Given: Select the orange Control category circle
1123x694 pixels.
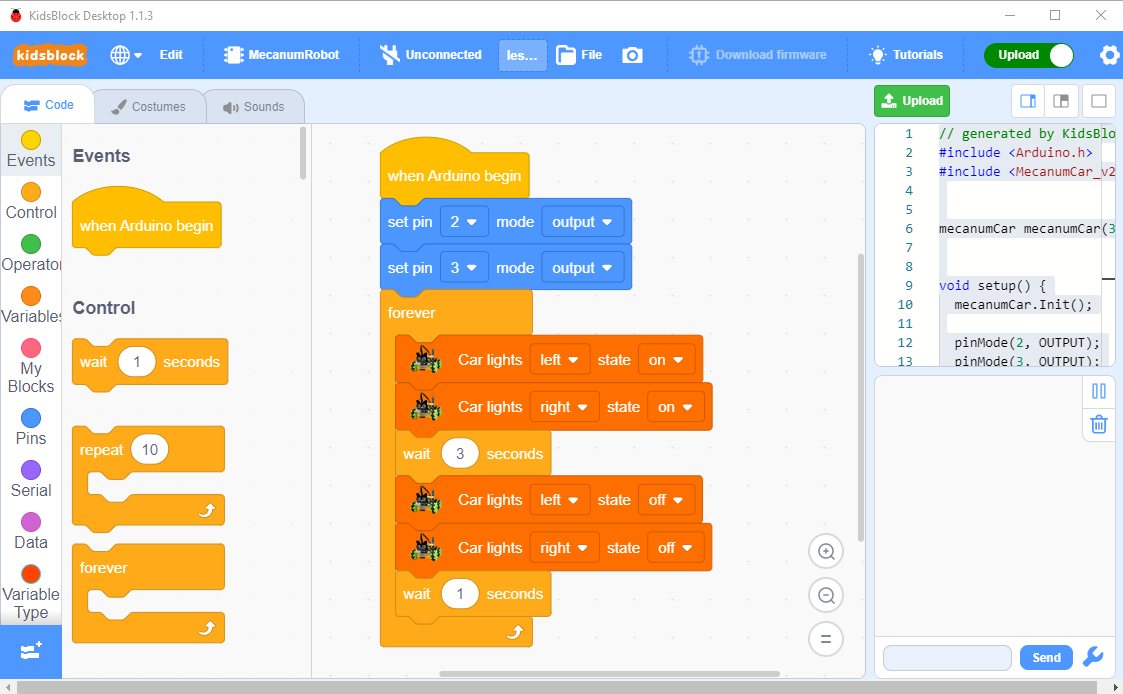Looking at the screenshot, I should point(31,192).
